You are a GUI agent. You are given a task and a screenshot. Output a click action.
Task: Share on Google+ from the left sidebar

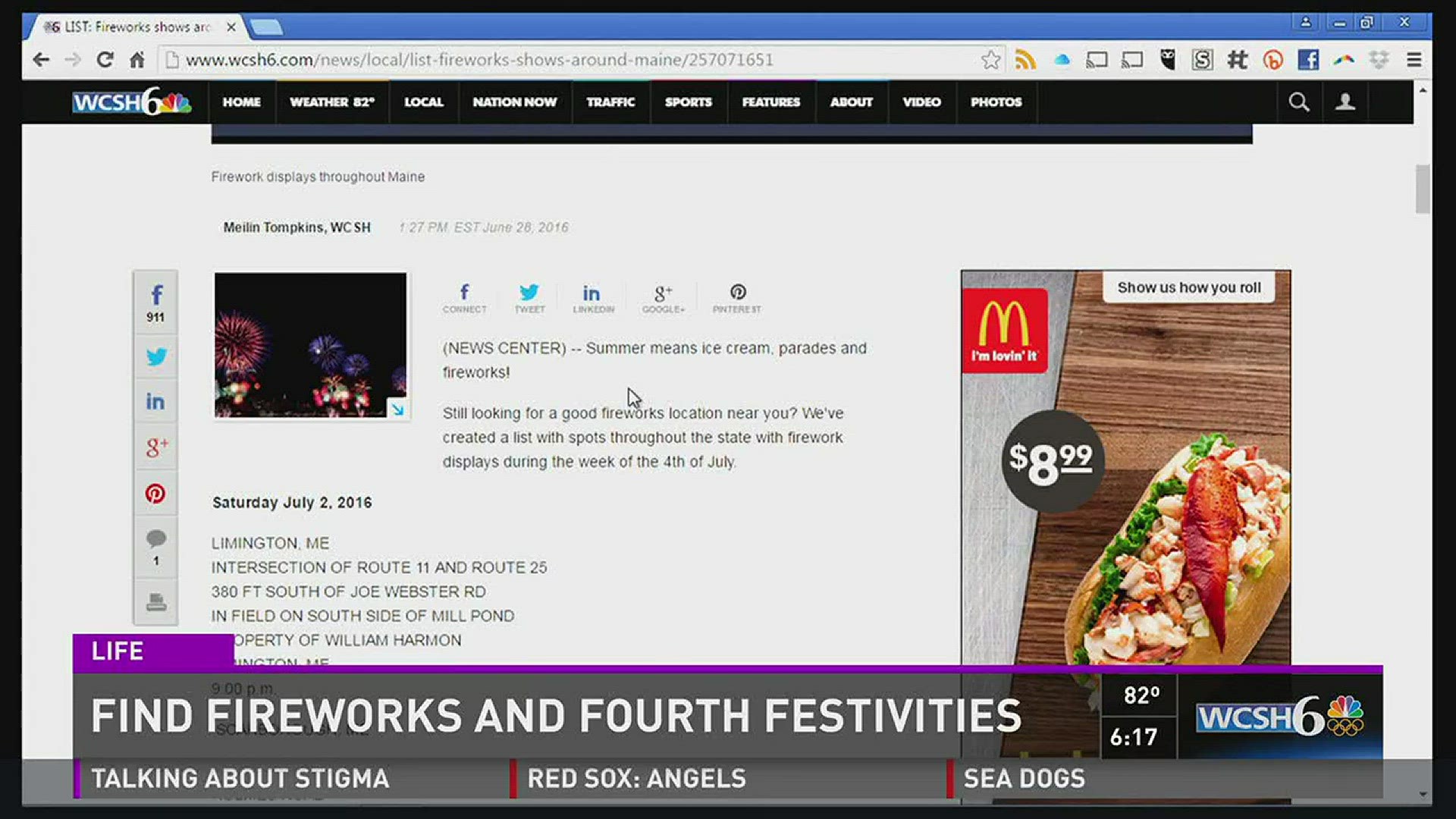pyautogui.click(x=156, y=447)
